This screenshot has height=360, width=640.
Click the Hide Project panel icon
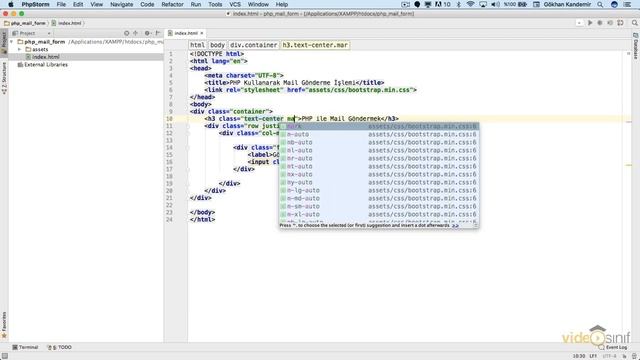pos(158,33)
